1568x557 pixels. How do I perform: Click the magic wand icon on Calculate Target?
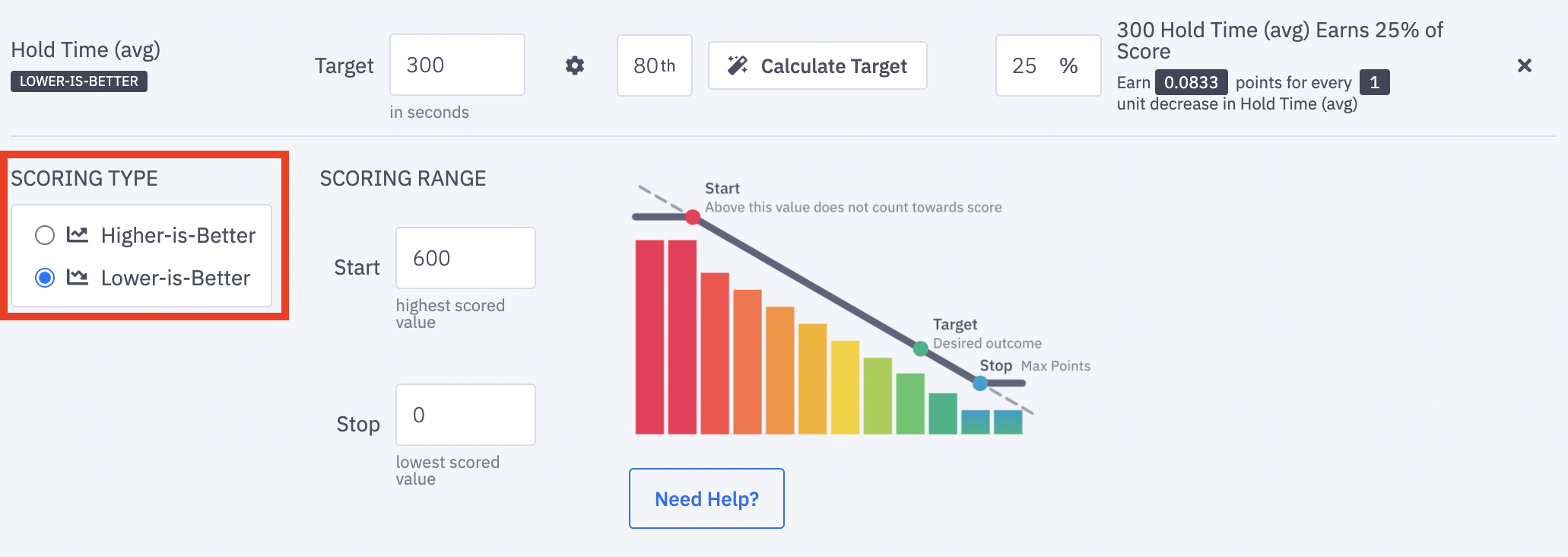point(737,65)
